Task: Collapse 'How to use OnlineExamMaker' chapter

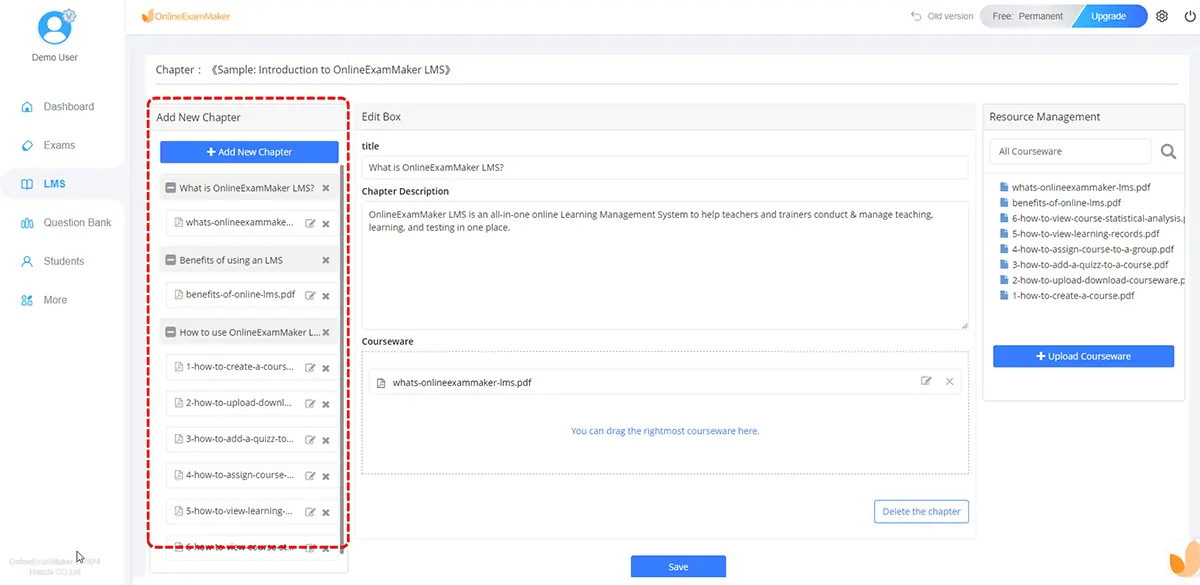Action: 170,332
